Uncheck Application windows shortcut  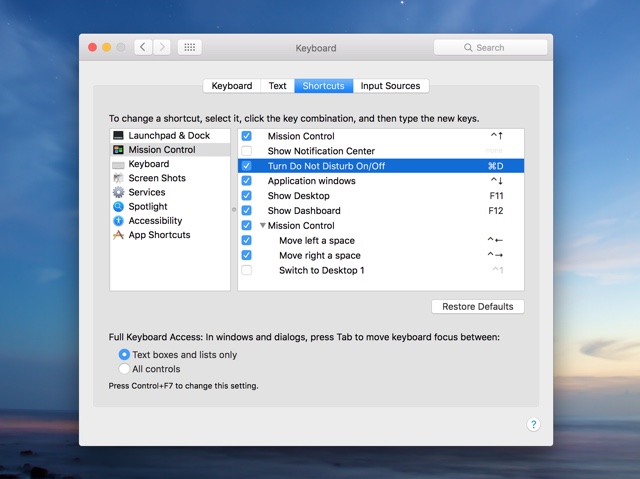pyautogui.click(x=247, y=181)
